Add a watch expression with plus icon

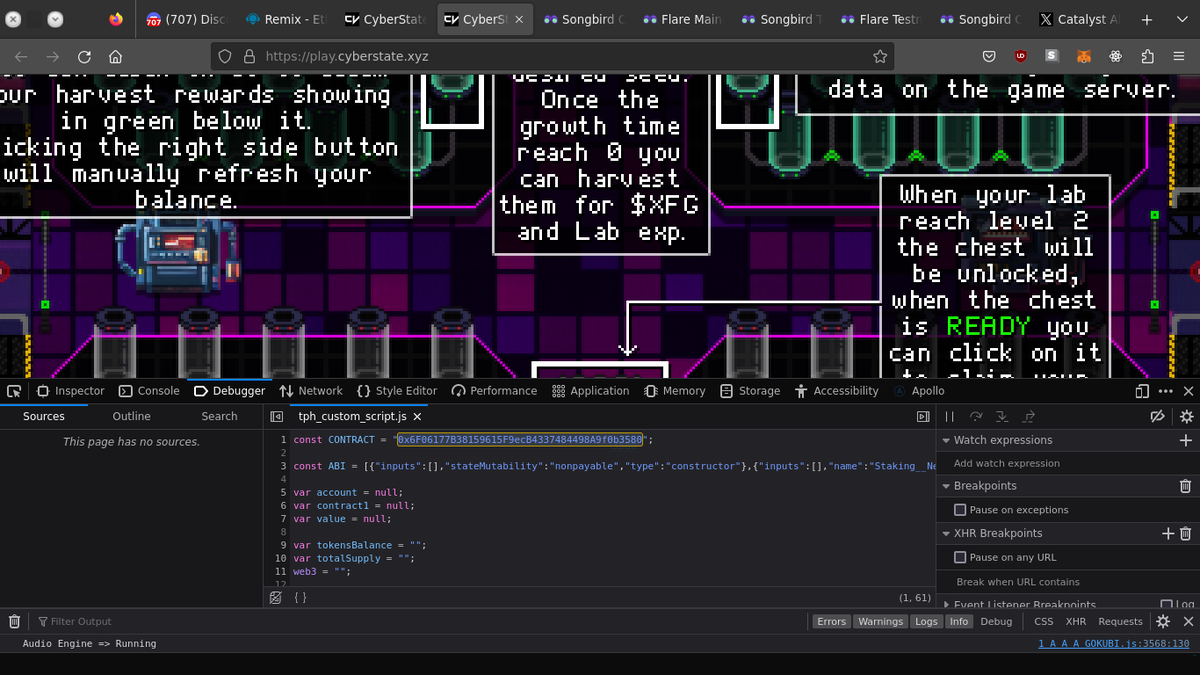(x=1186, y=440)
